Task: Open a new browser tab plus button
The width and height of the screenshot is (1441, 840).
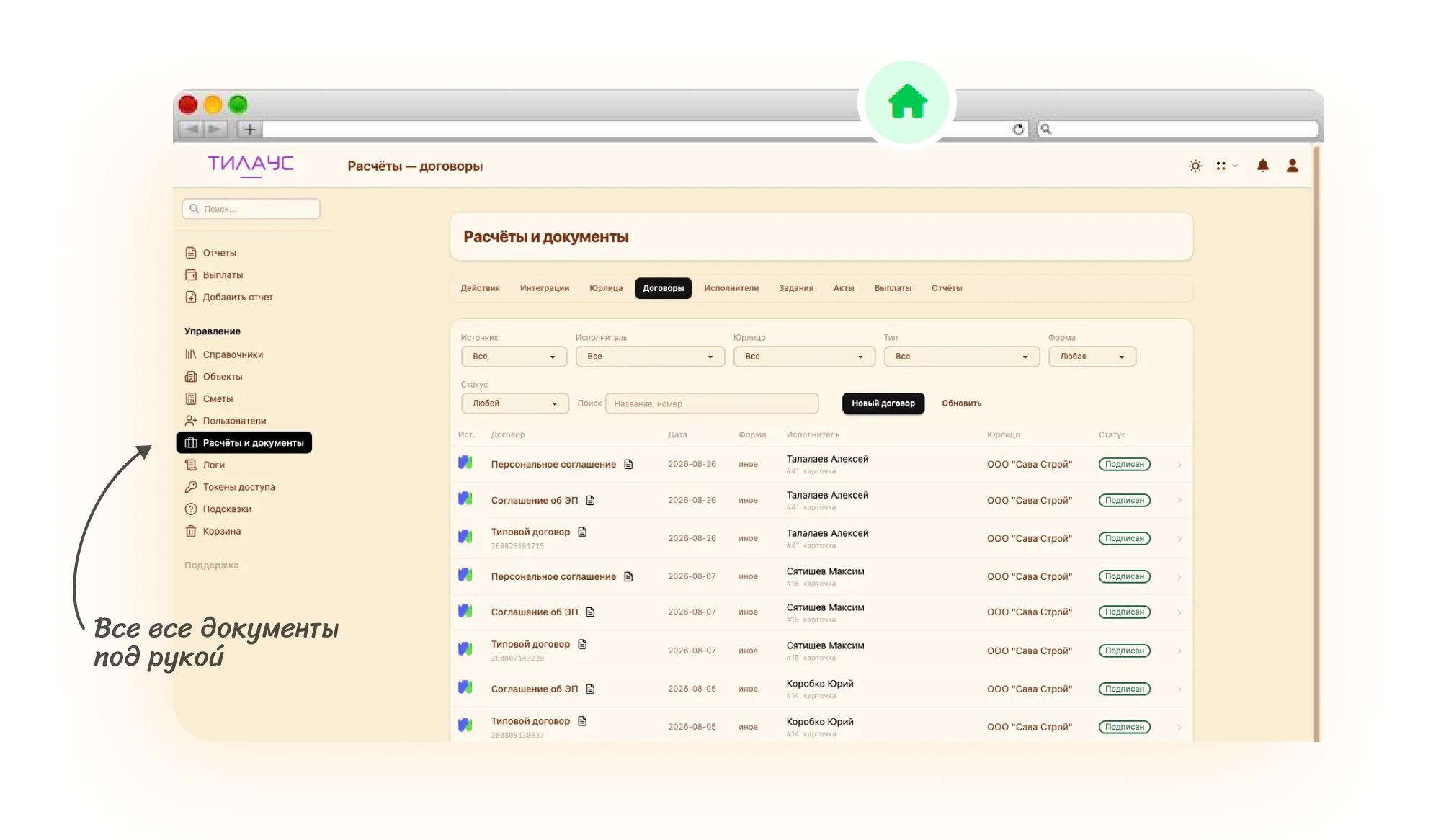Action: coord(249,129)
